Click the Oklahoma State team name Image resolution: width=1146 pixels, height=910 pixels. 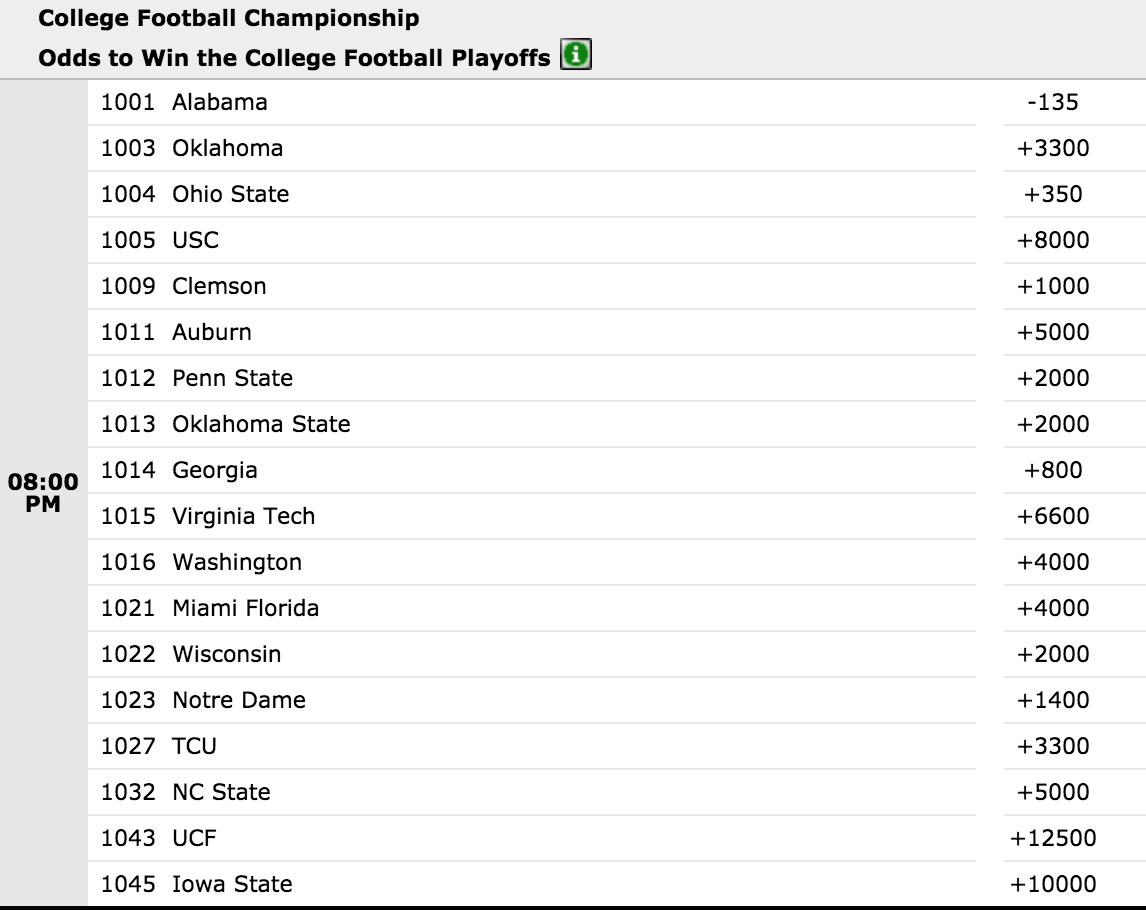(261, 424)
